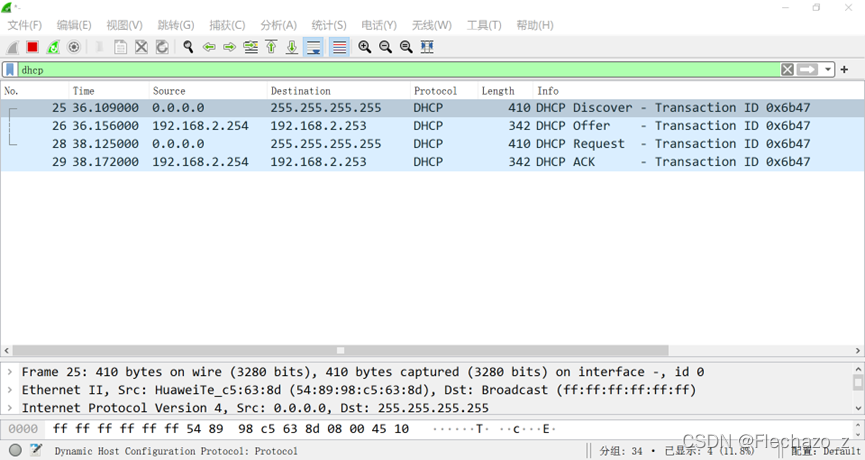Sort by No. column header
This screenshot has height=460, width=865.
pyautogui.click(x=34, y=91)
